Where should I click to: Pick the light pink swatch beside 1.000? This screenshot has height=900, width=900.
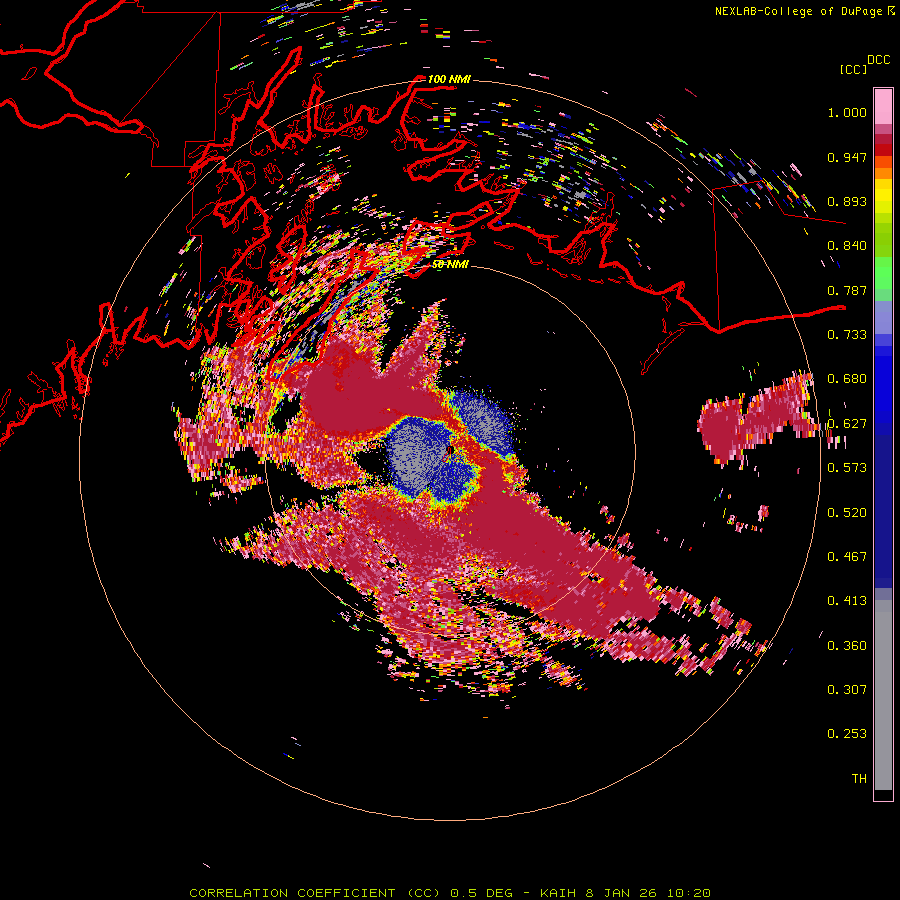coord(883,107)
